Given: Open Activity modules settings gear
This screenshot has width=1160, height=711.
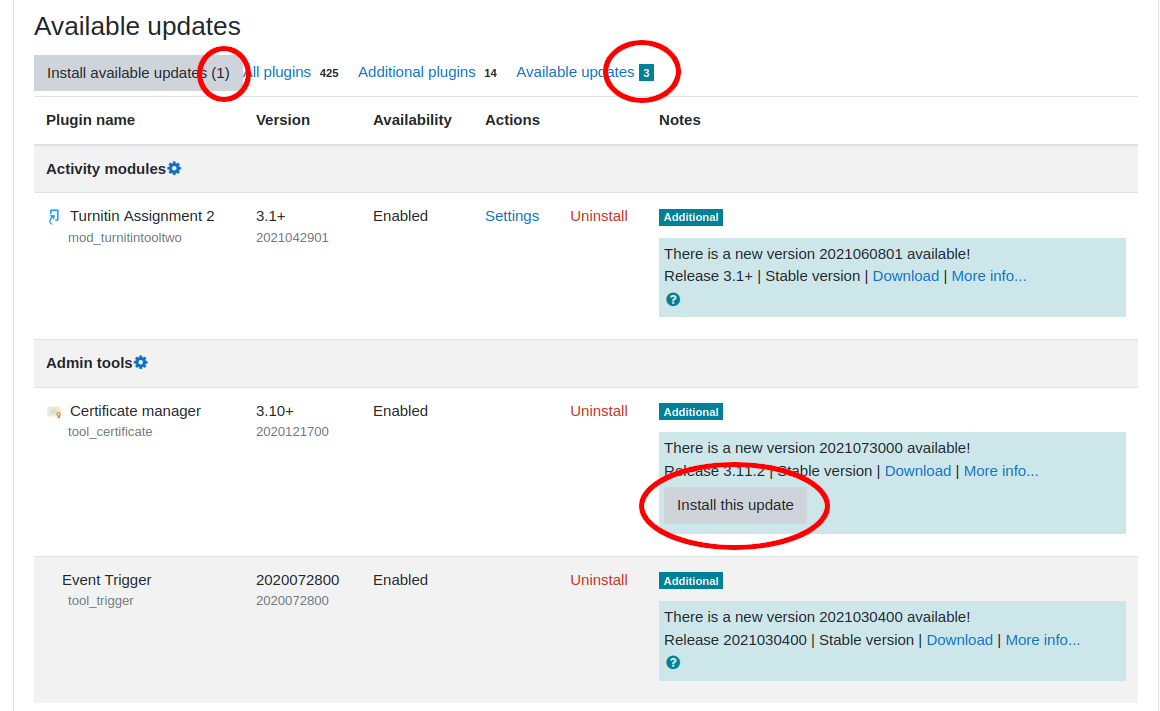Looking at the screenshot, I should (x=174, y=169).
